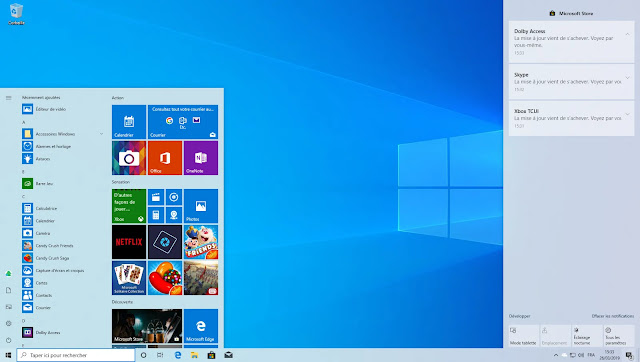Open Tous les paramètres quick action
Screen dimensions: 640x362
619,336
